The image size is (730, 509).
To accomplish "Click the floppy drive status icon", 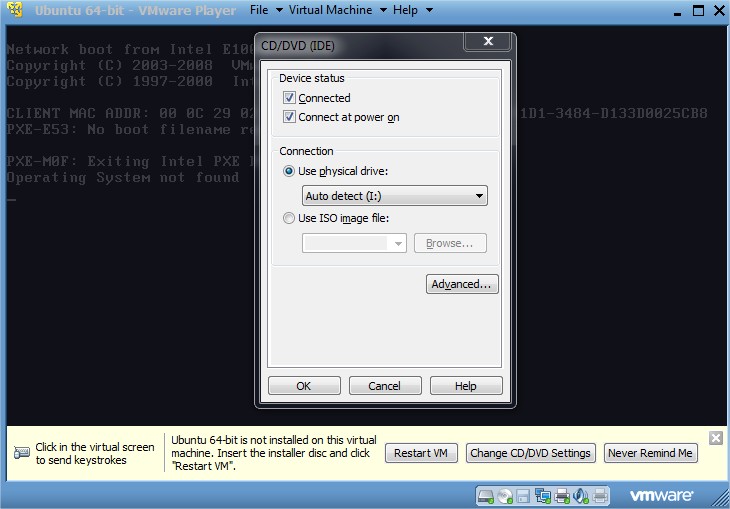I will [523, 496].
